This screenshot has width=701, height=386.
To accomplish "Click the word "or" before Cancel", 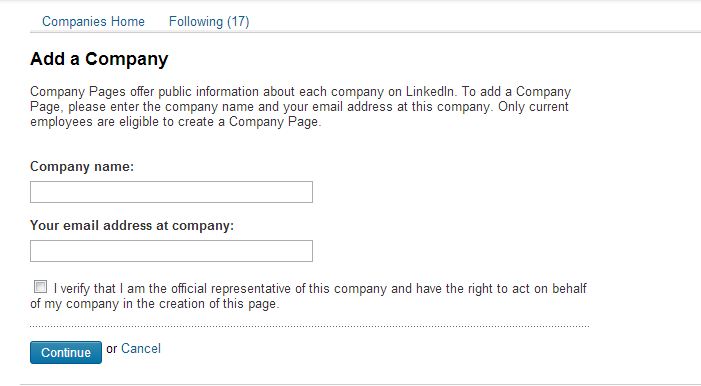I will [111, 349].
